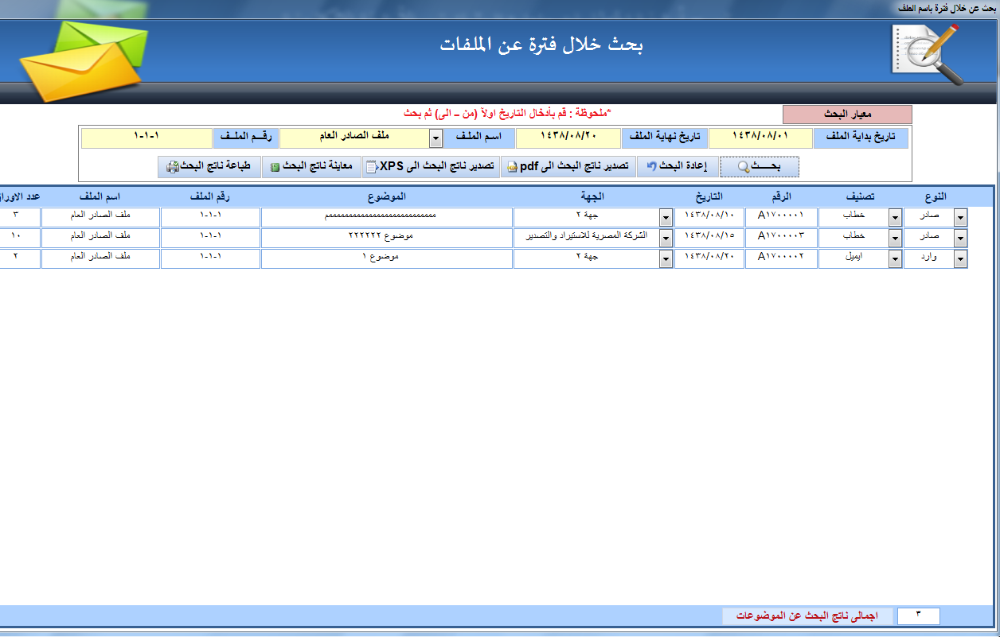Click رقم الملف column header in table
Screen dimensions: 1000x637
point(210,197)
